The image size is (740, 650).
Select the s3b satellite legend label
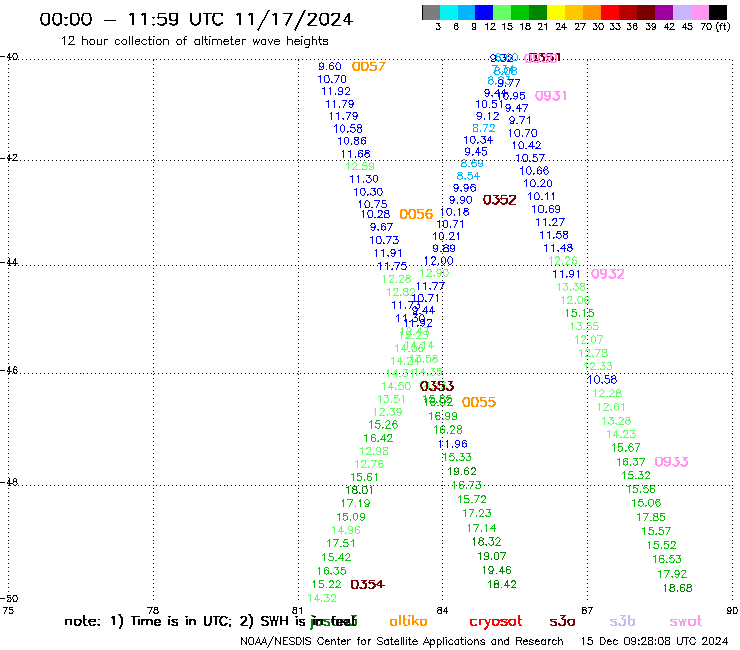(x=622, y=622)
